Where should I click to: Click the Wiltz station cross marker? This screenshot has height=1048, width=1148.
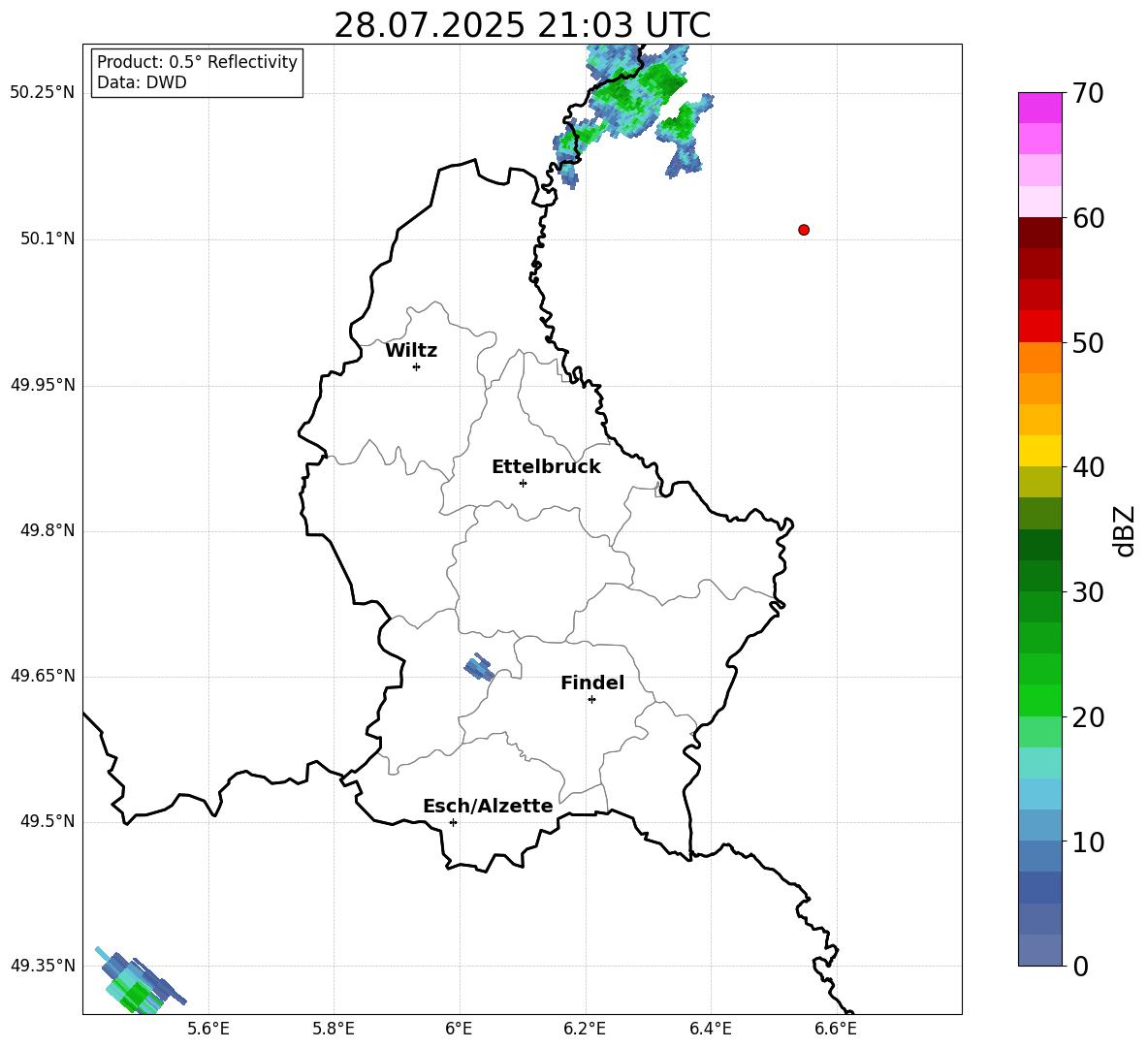point(416,366)
